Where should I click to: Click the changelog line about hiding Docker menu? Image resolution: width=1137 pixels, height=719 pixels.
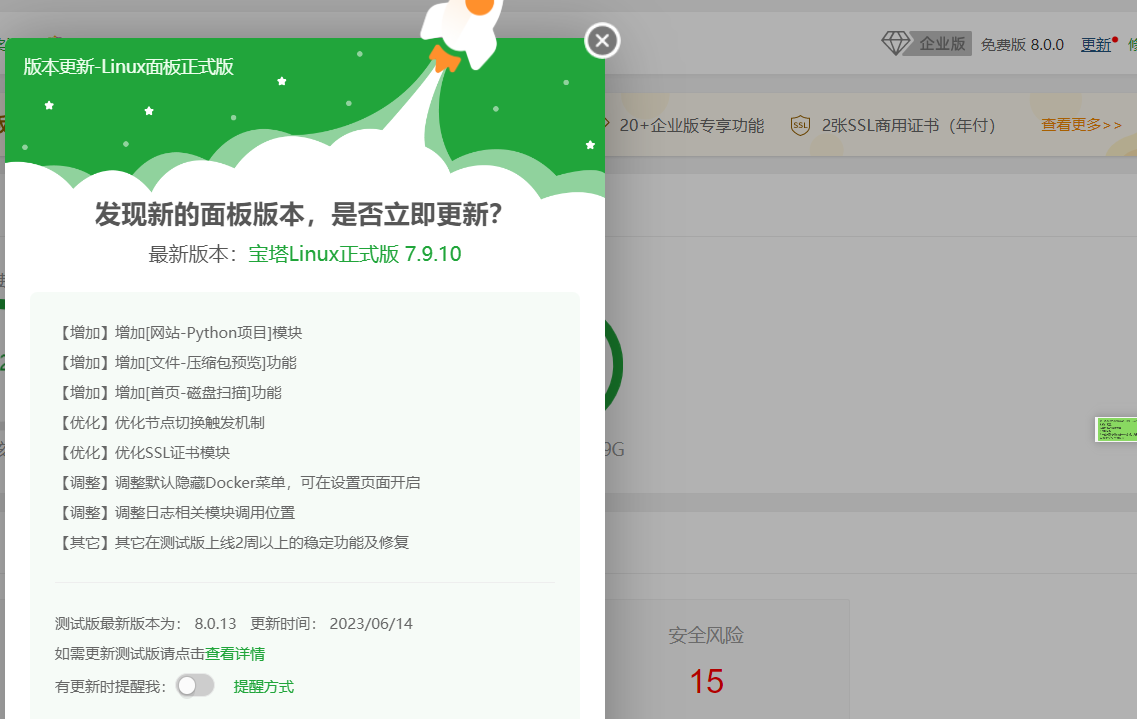point(239,483)
